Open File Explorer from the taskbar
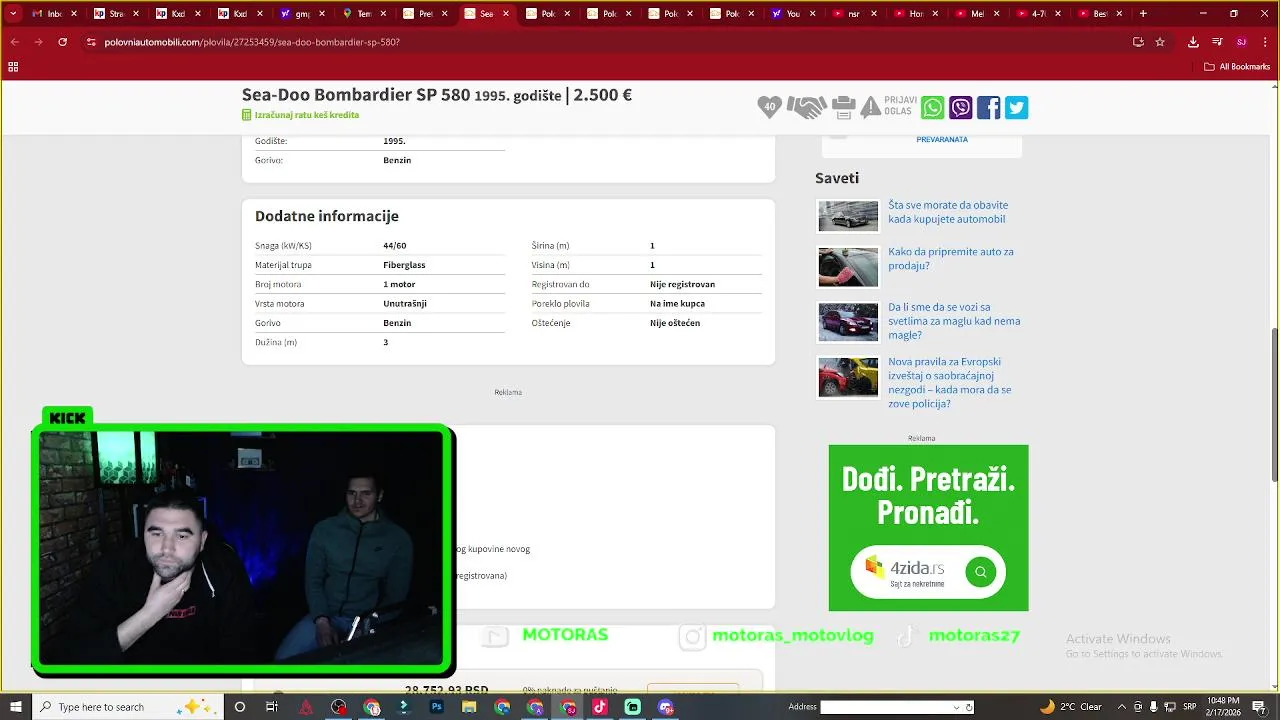The width and height of the screenshot is (1280, 720). pyautogui.click(x=469, y=707)
